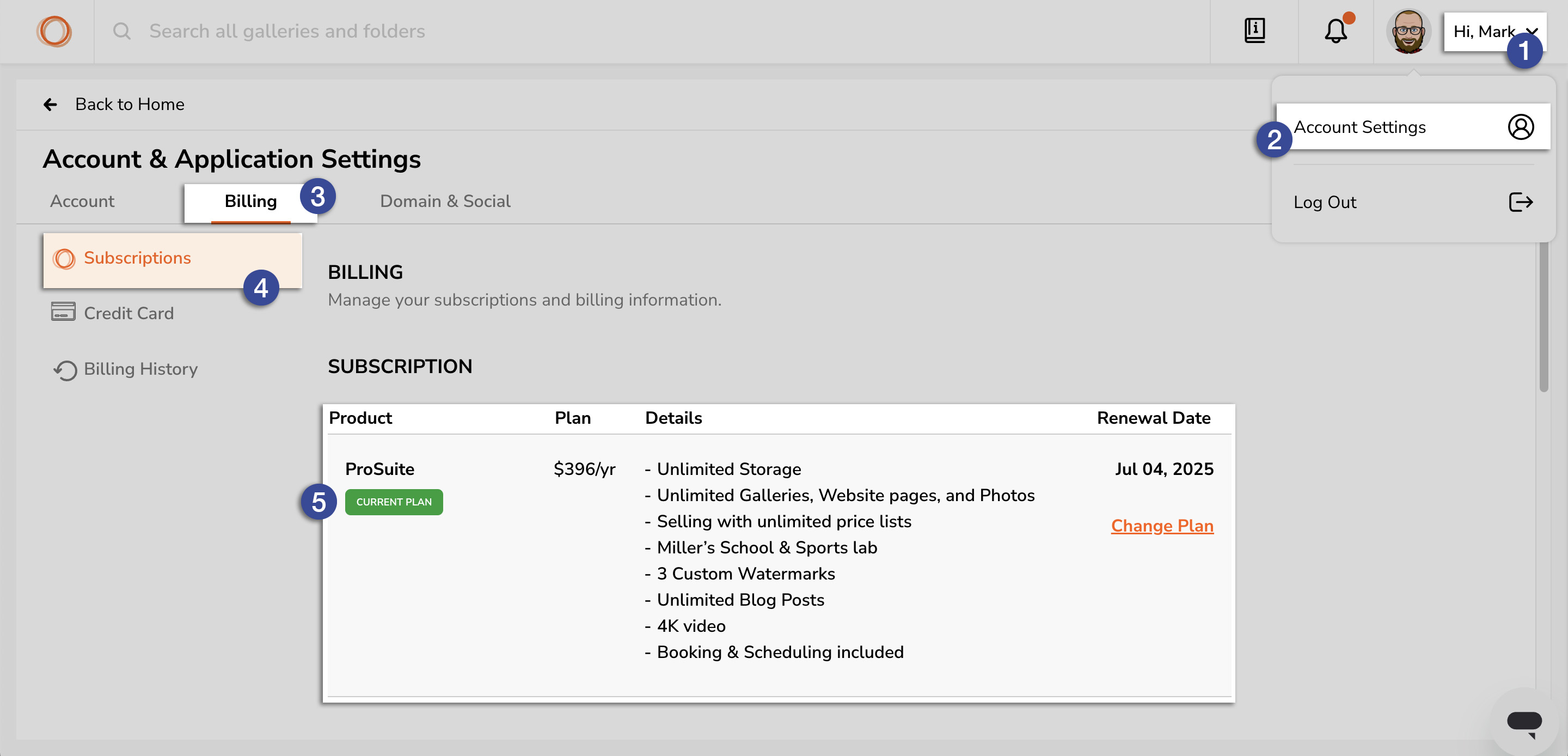Screen dimensions: 1568x756
Task: Click the 4K video detail line
Action: point(685,626)
